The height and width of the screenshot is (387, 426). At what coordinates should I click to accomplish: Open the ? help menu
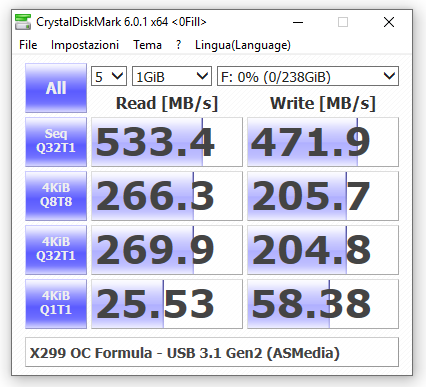(x=179, y=45)
